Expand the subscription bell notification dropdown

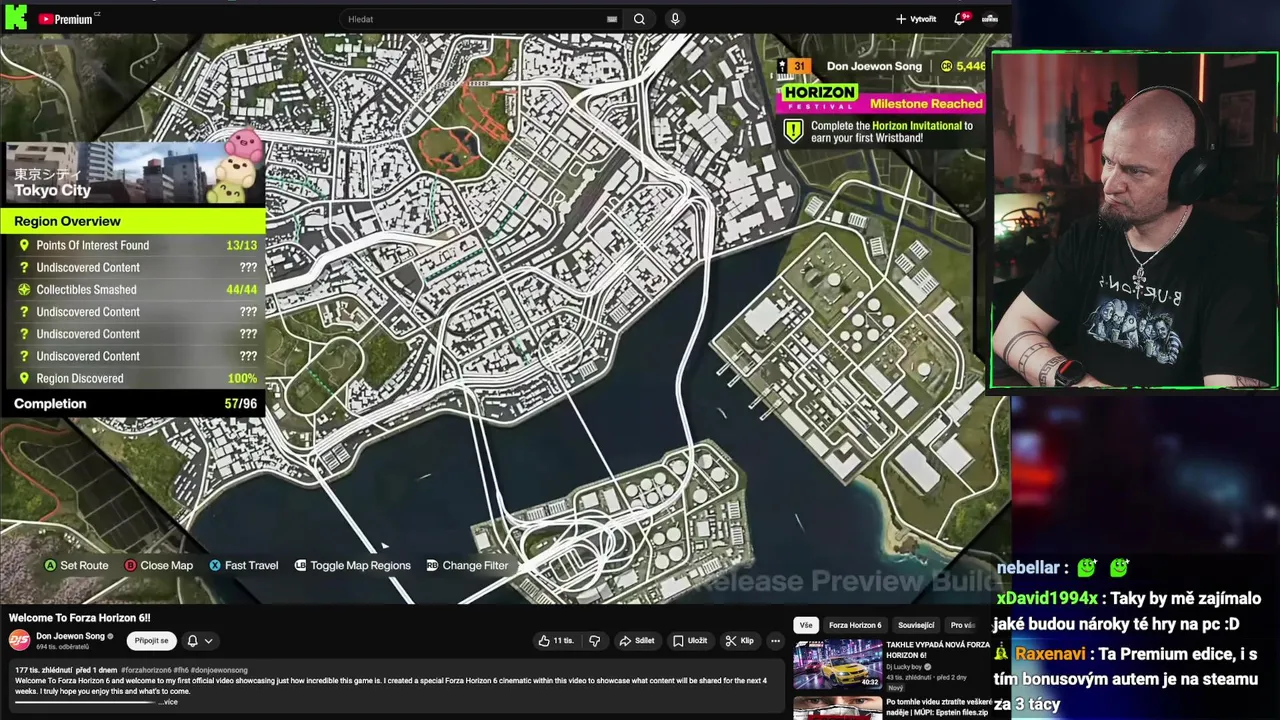[199, 641]
